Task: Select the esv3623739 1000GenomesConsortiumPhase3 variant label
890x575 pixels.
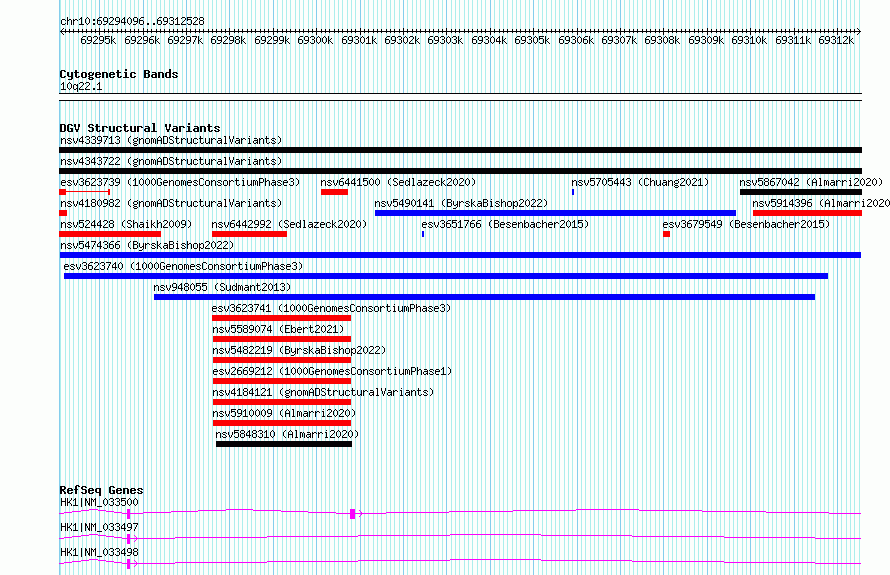Action: 180,182
